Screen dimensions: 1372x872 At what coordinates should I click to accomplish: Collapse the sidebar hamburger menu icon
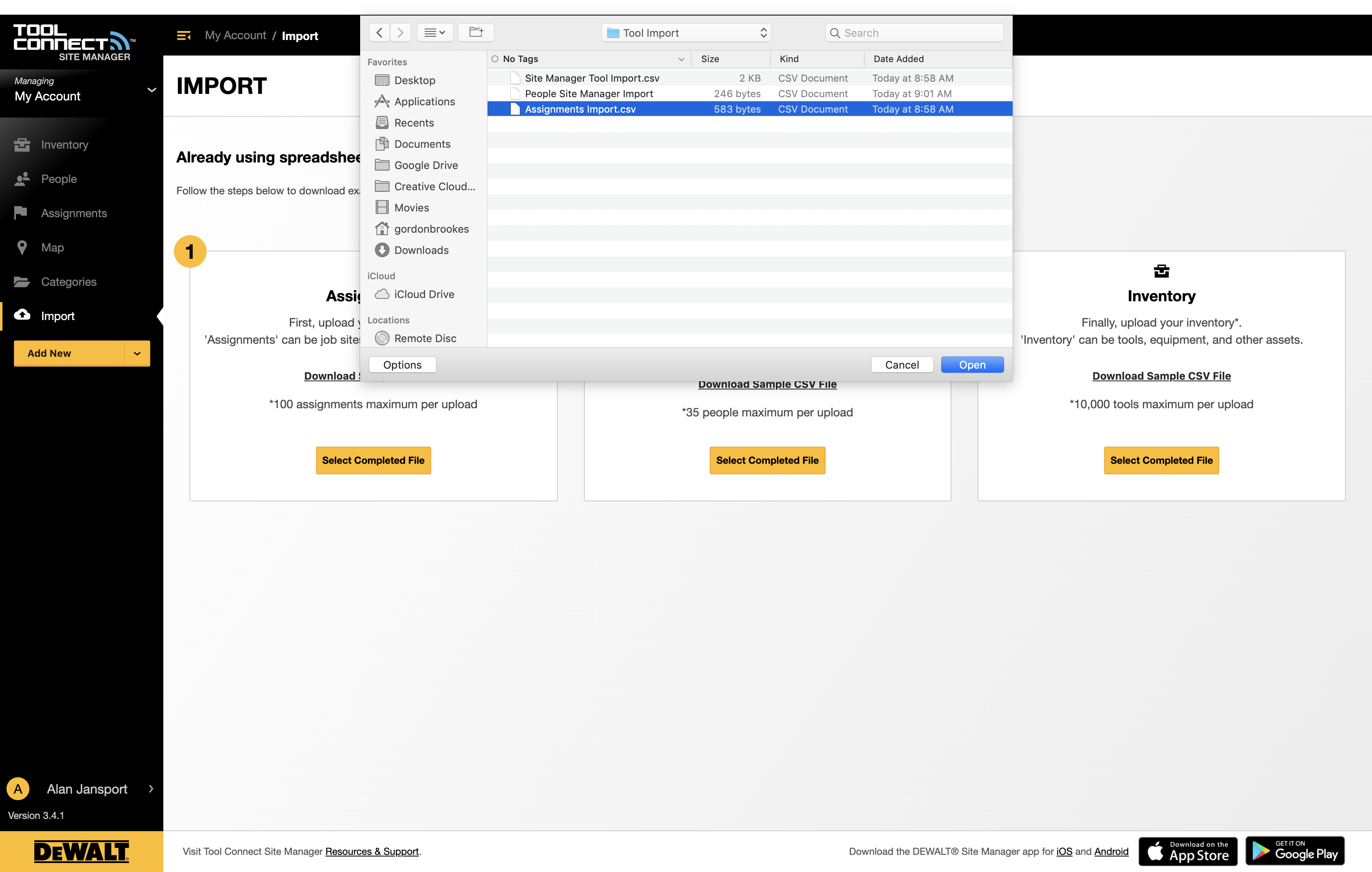point(183,36)
